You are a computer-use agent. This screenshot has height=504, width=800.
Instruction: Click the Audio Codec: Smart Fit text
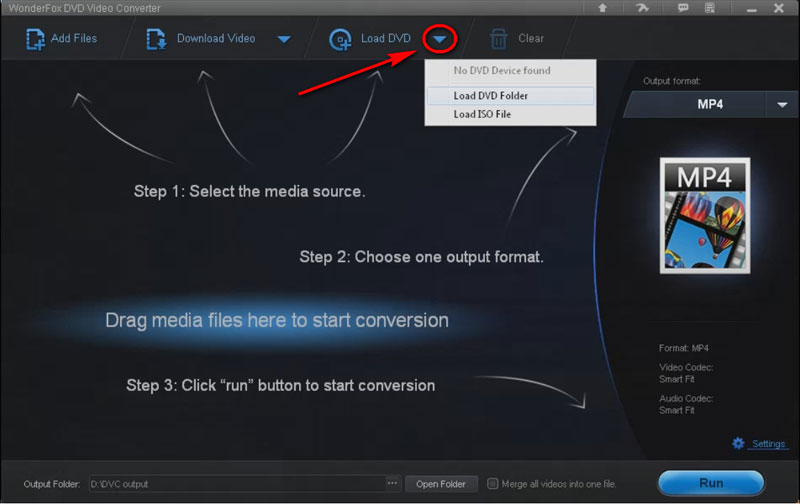click(686, 405)
